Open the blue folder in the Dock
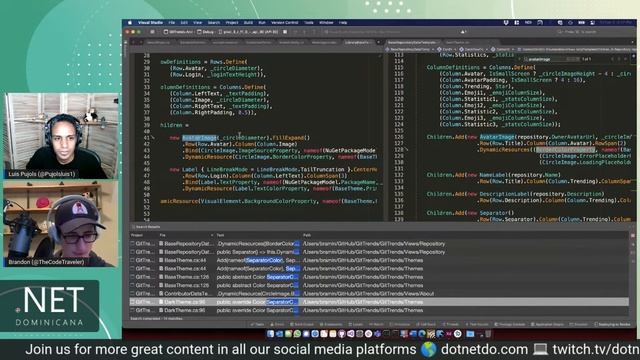The image size is (640, 360). click(x=470, y=334)
